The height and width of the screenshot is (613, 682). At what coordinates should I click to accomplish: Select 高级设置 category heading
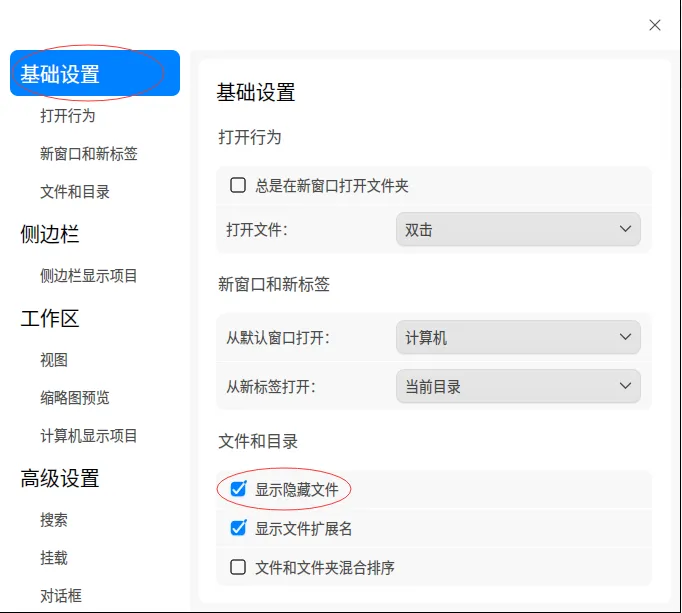60,479
